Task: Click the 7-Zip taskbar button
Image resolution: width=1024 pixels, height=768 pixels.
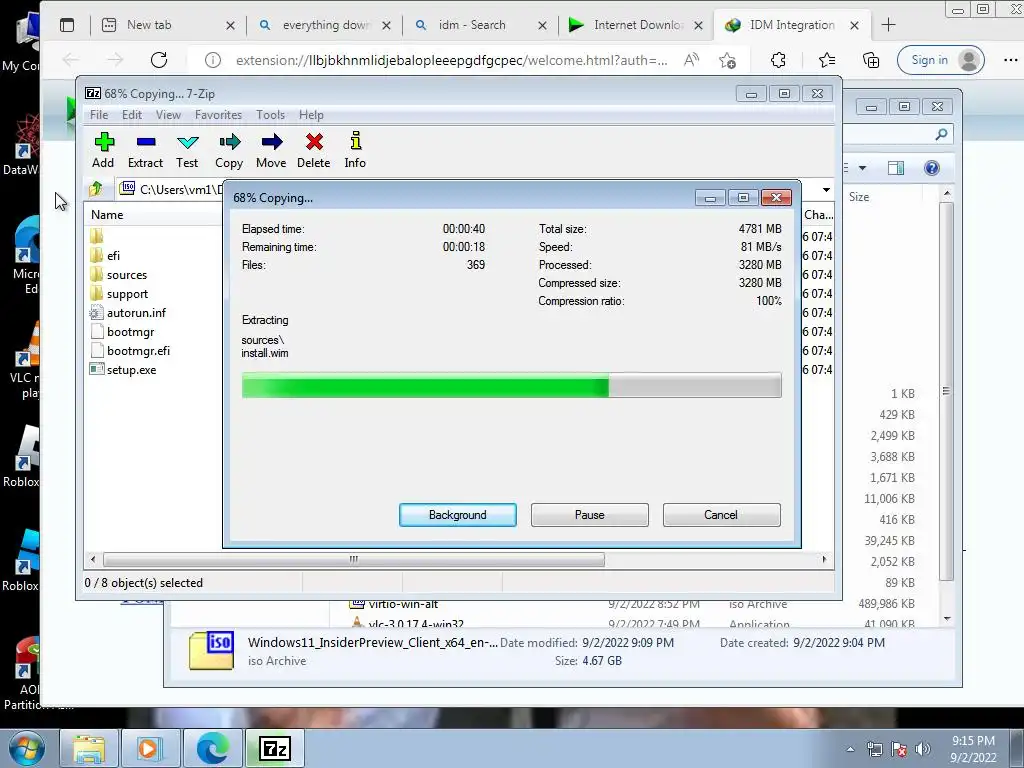Action: click(x=275, y=748)
